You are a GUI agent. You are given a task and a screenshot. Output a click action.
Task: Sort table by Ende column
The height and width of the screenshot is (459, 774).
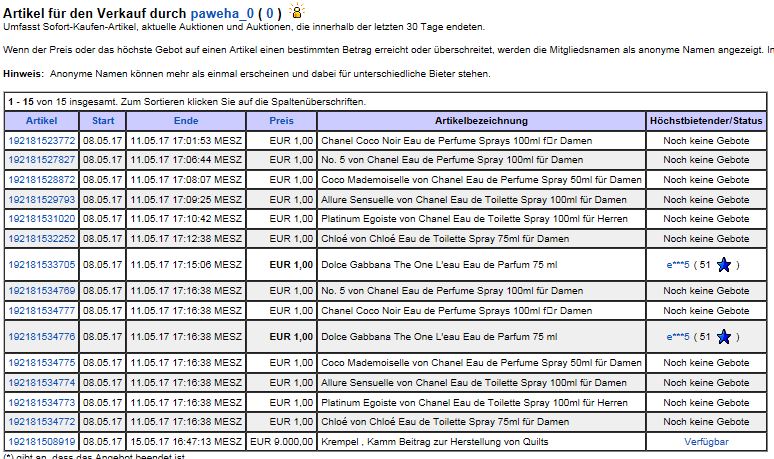point(186,120)
